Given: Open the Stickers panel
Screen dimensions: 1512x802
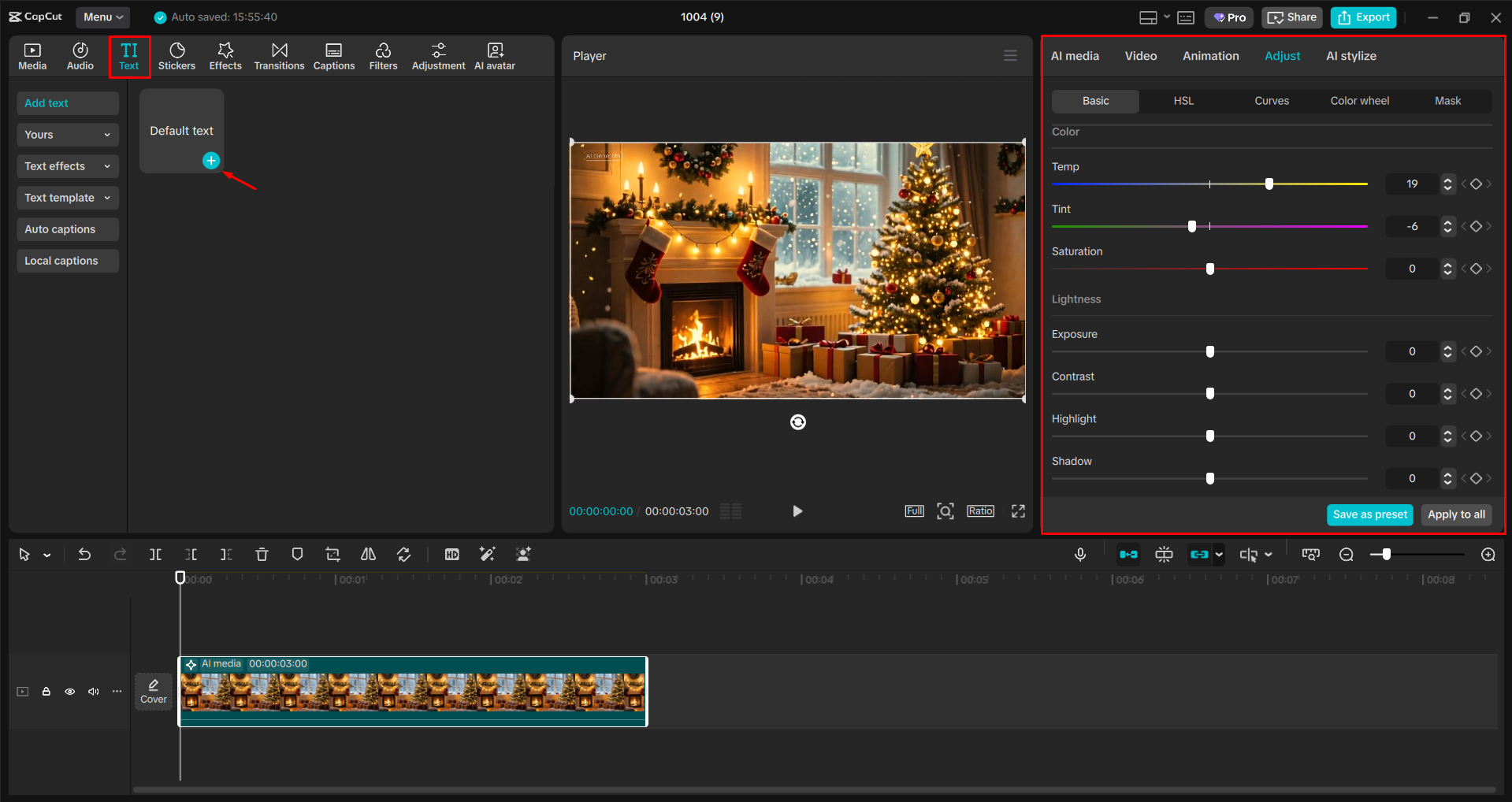Looking at the screenshot, I should click(x=176, y=55).
